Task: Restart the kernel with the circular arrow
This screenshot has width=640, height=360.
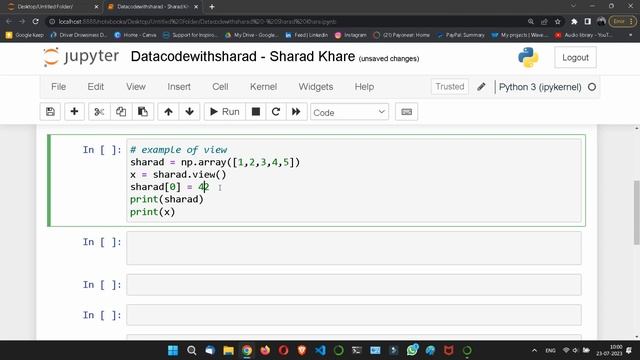Action: (x=276, y=112)
